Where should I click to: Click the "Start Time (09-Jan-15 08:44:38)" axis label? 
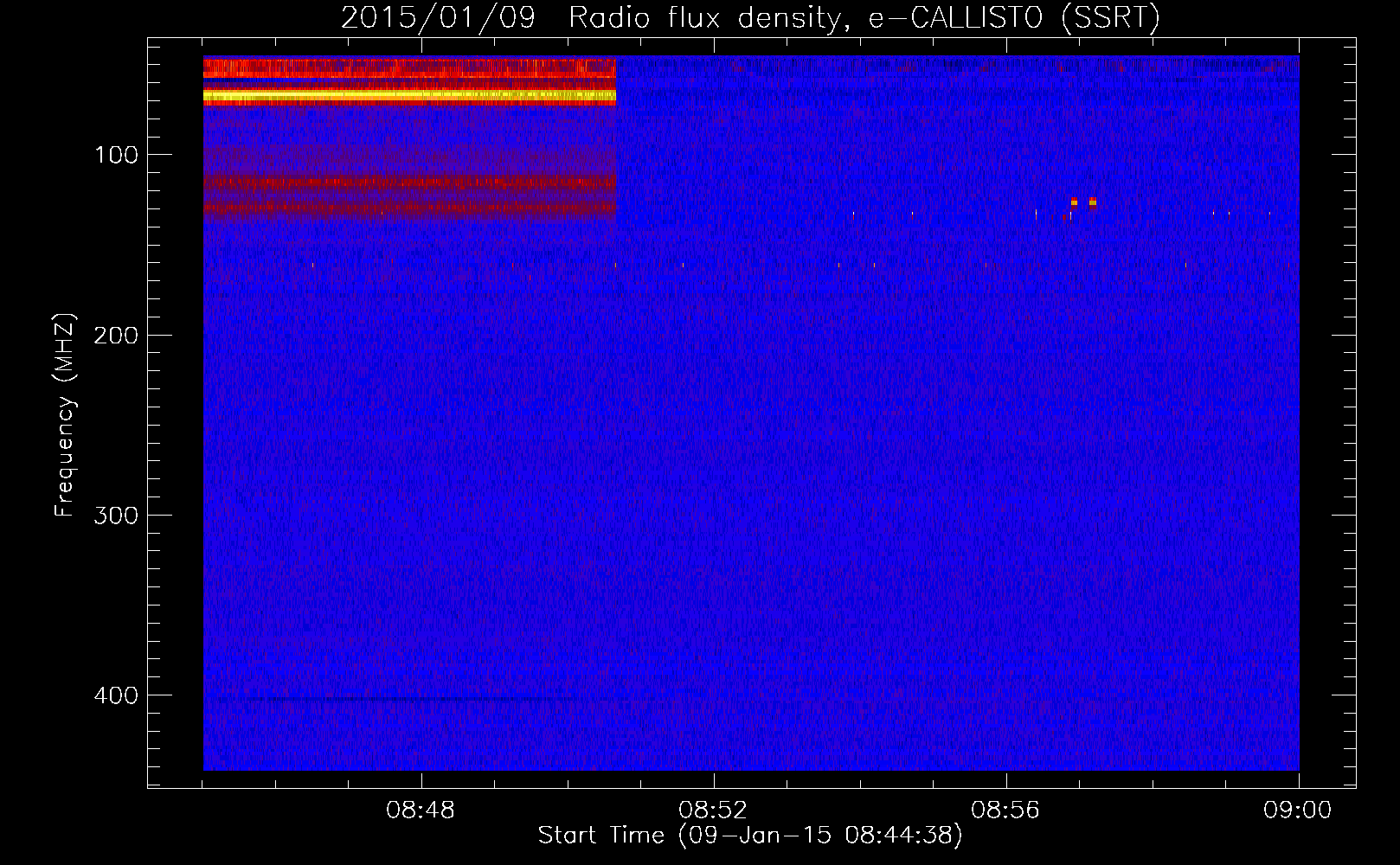click(750, 836)
